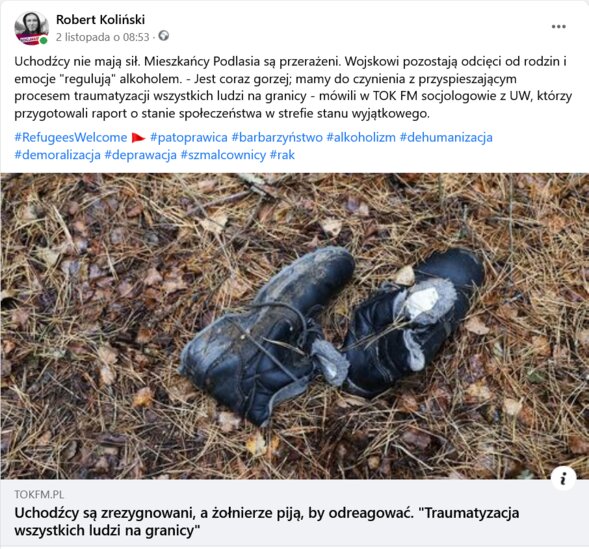The width and height of the screenshot is (589, 549).
Task: Open the #patoprawica hashtag
Action: [x=189, y=137]
